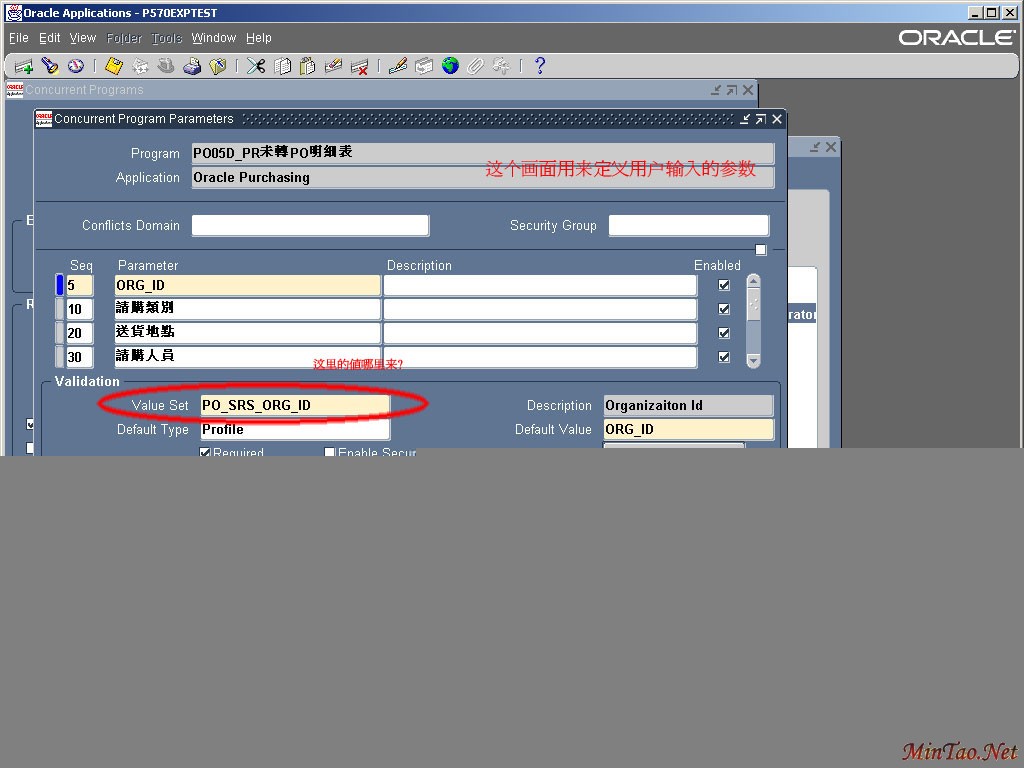Click the parameter list scroll down arrow
The height and width of the screenshot is (768, 1024).
click(x=753, y=360)
